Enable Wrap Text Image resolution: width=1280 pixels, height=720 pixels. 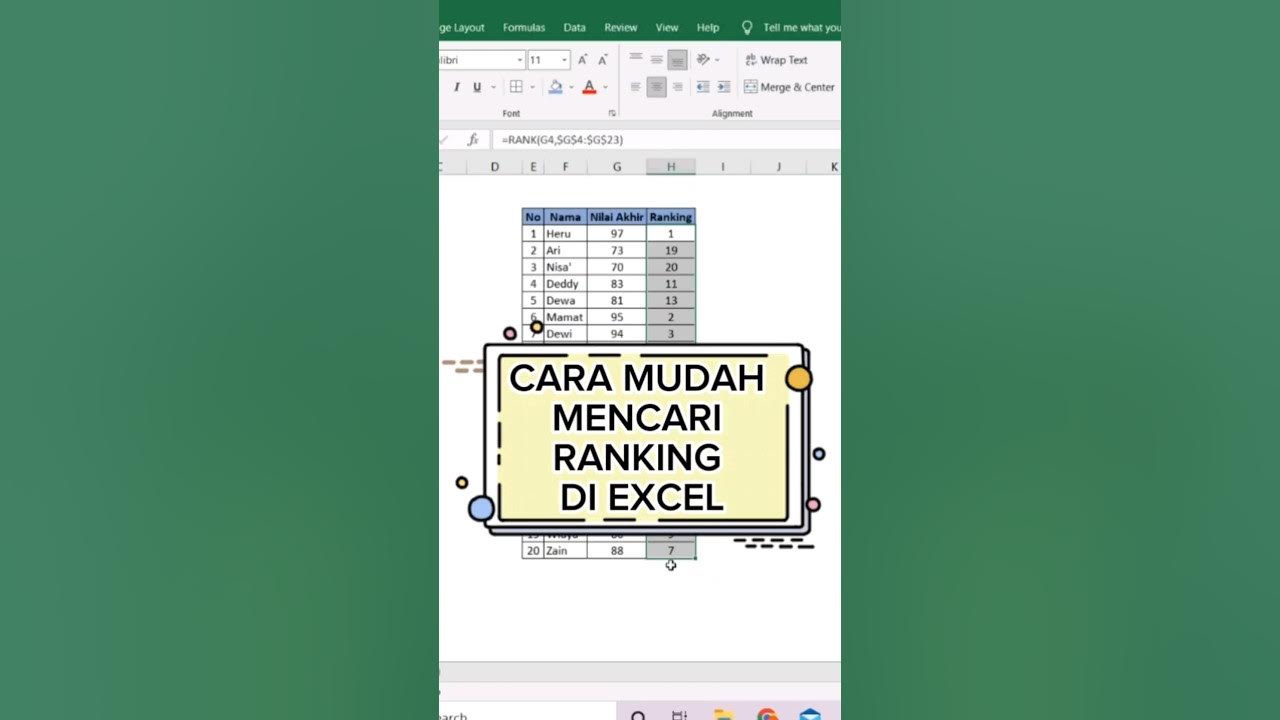777,60
